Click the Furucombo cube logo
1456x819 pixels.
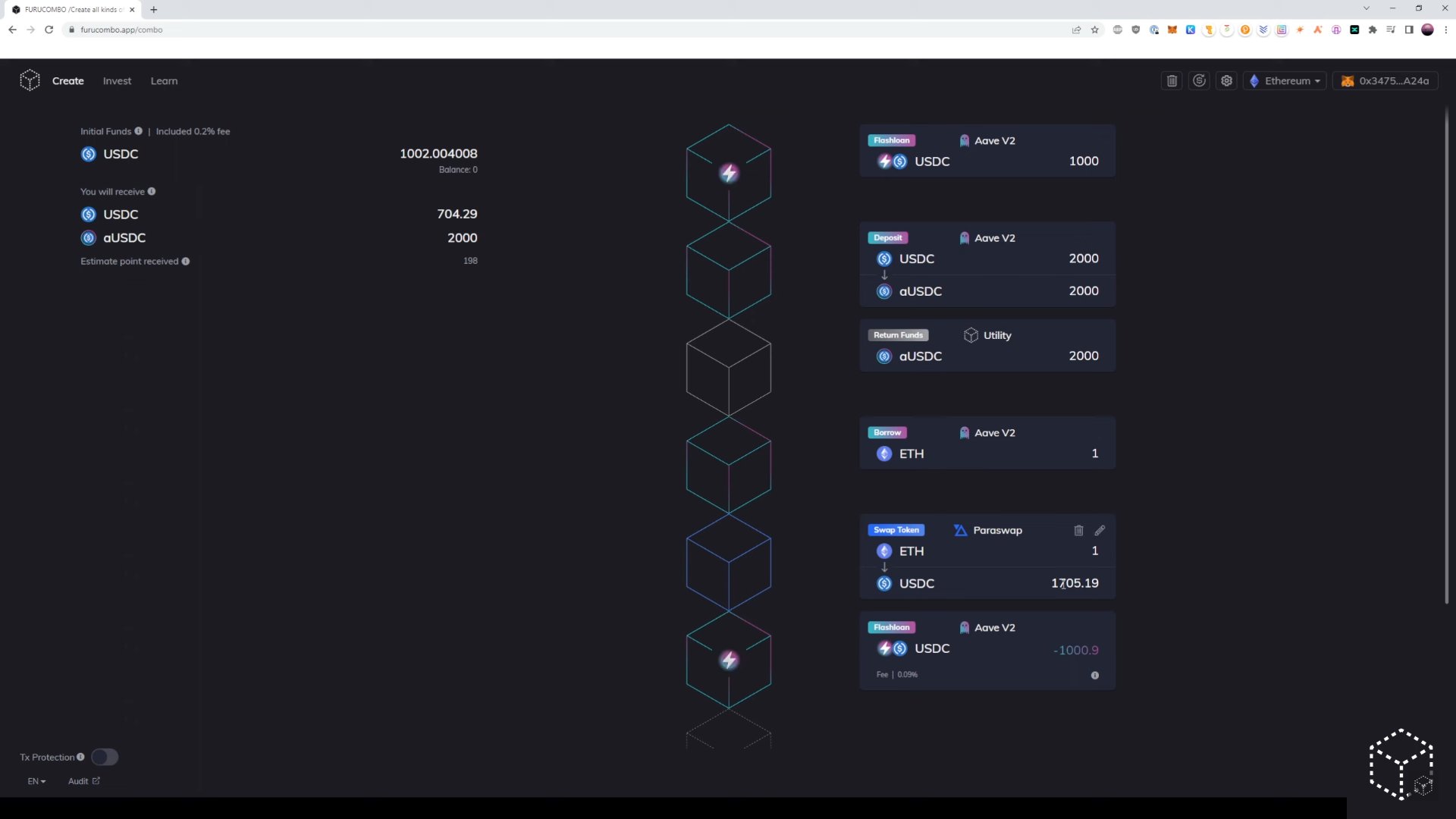30,80
